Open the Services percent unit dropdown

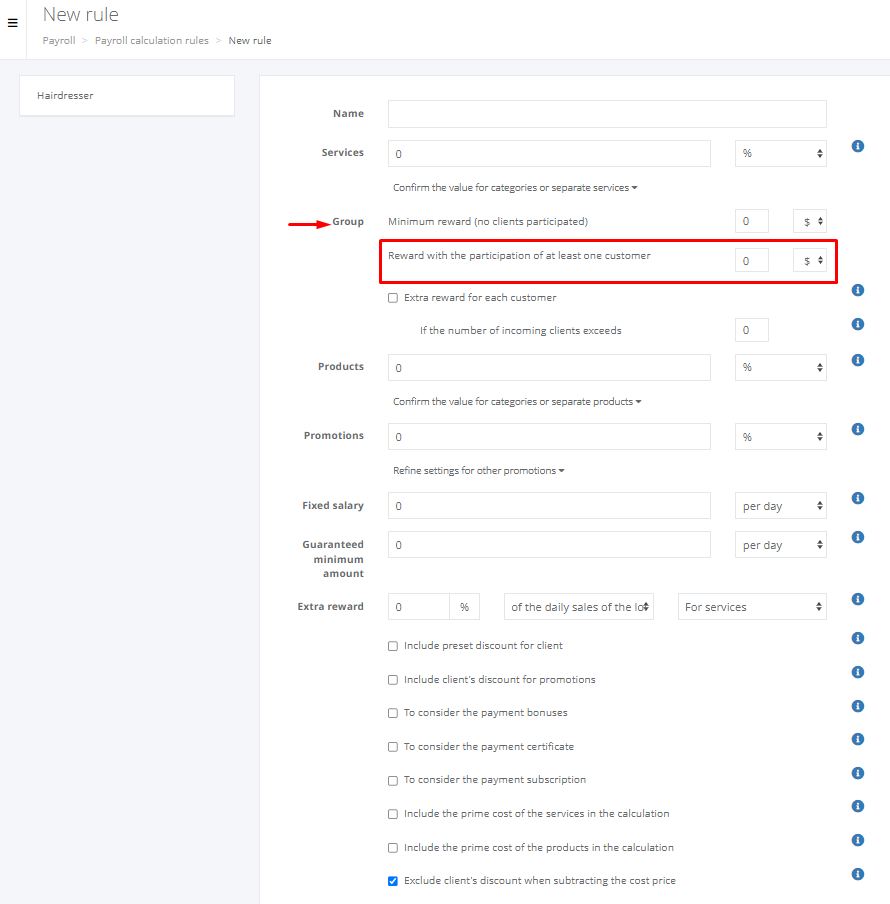780,154
